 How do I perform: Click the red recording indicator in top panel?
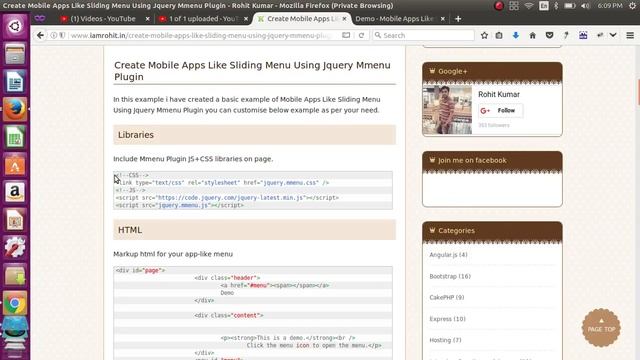[499, 6]
